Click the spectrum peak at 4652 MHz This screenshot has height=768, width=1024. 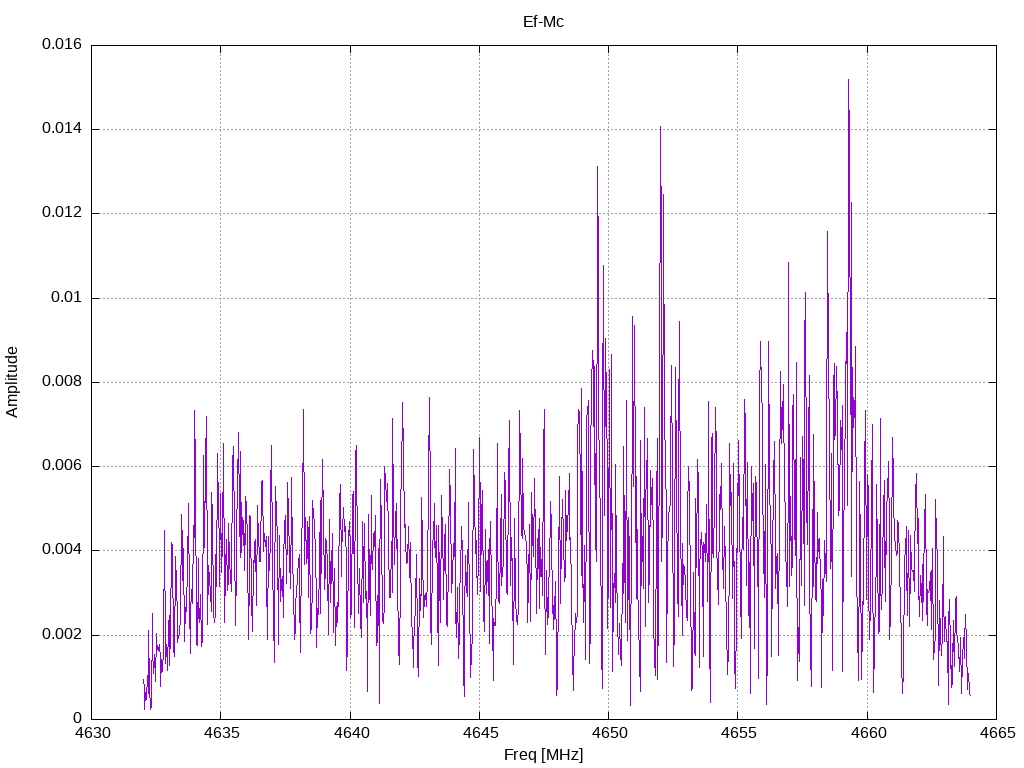(x=660, y=128)
